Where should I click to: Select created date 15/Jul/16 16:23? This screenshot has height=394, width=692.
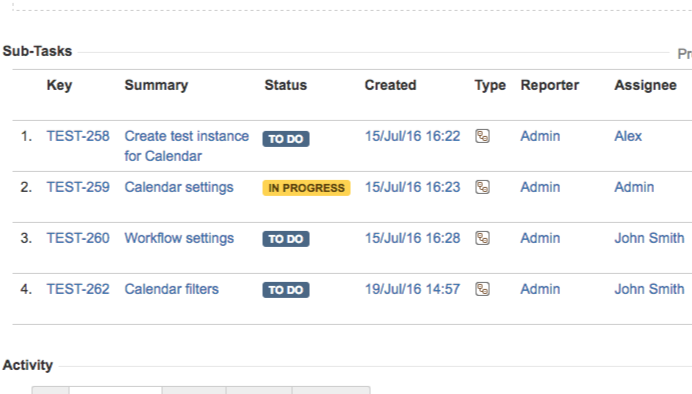point(412,187)
